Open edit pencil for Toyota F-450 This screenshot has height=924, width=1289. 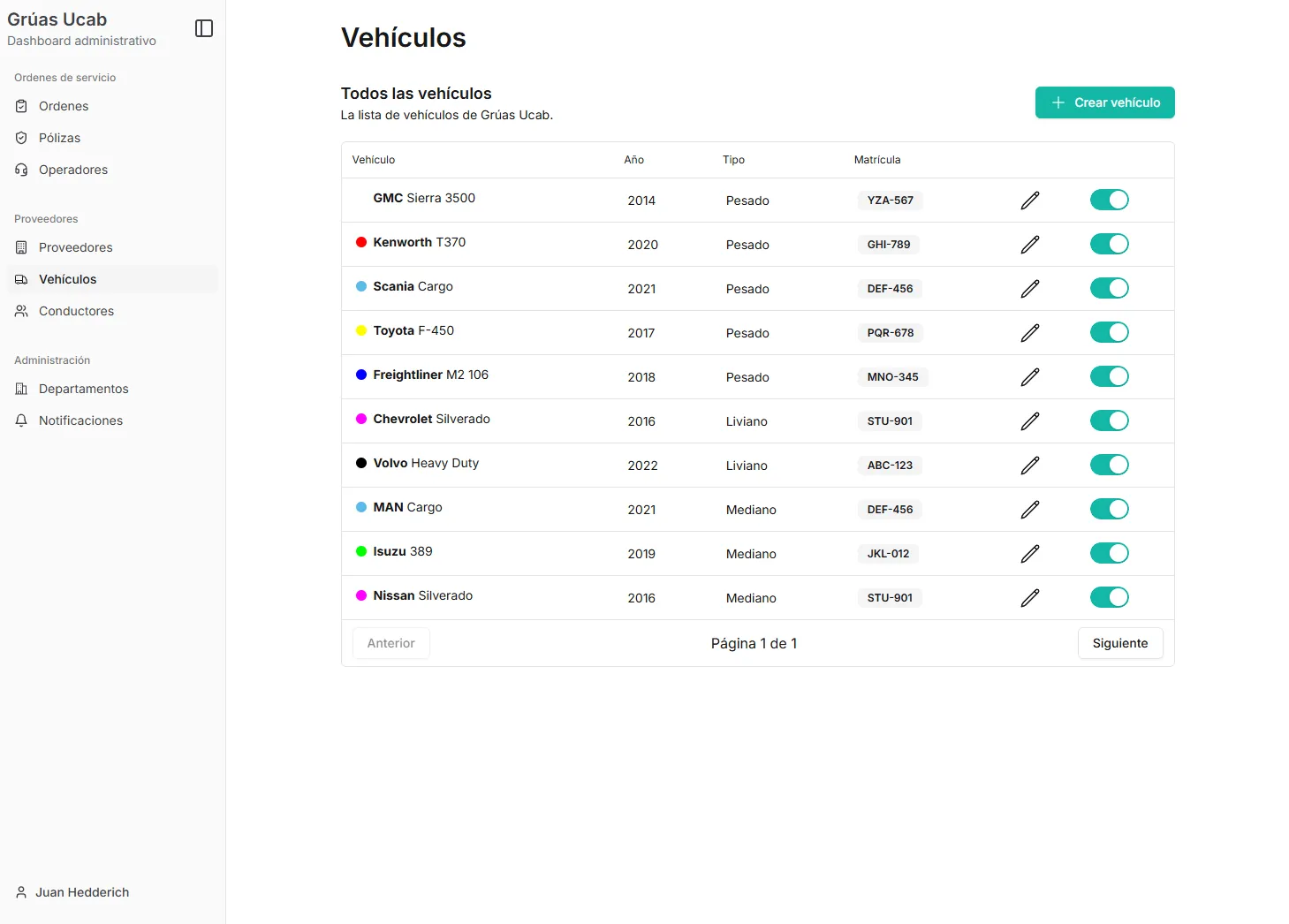click(1029, 333)
